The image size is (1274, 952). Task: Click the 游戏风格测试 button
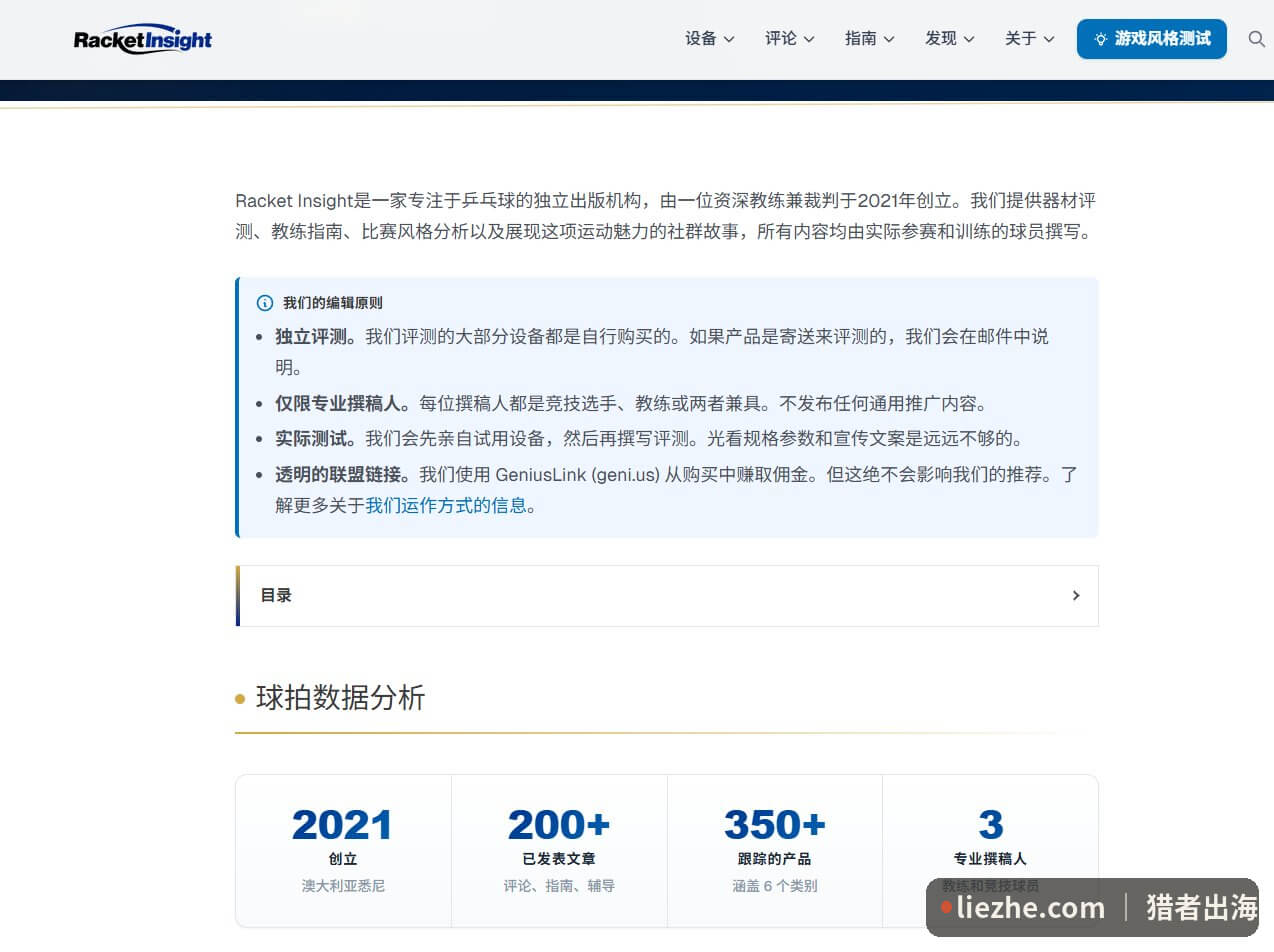(1152, 39)
